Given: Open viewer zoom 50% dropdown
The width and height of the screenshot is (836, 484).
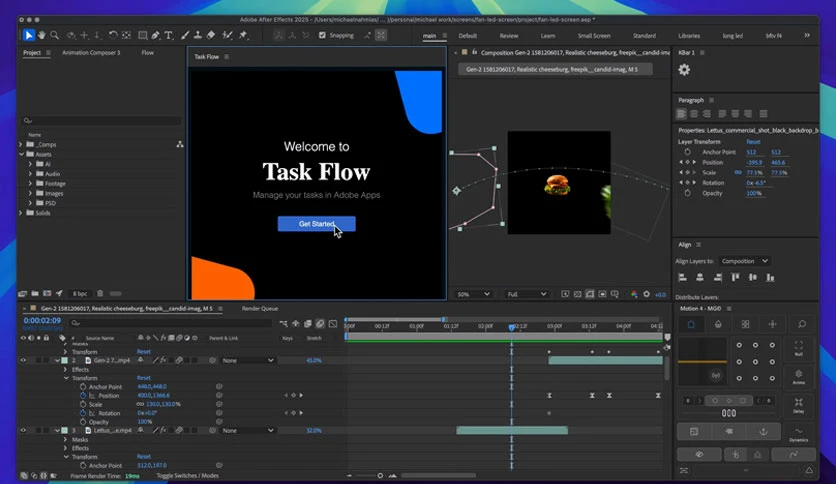Looking at the screenshot, I should (472, 294).
